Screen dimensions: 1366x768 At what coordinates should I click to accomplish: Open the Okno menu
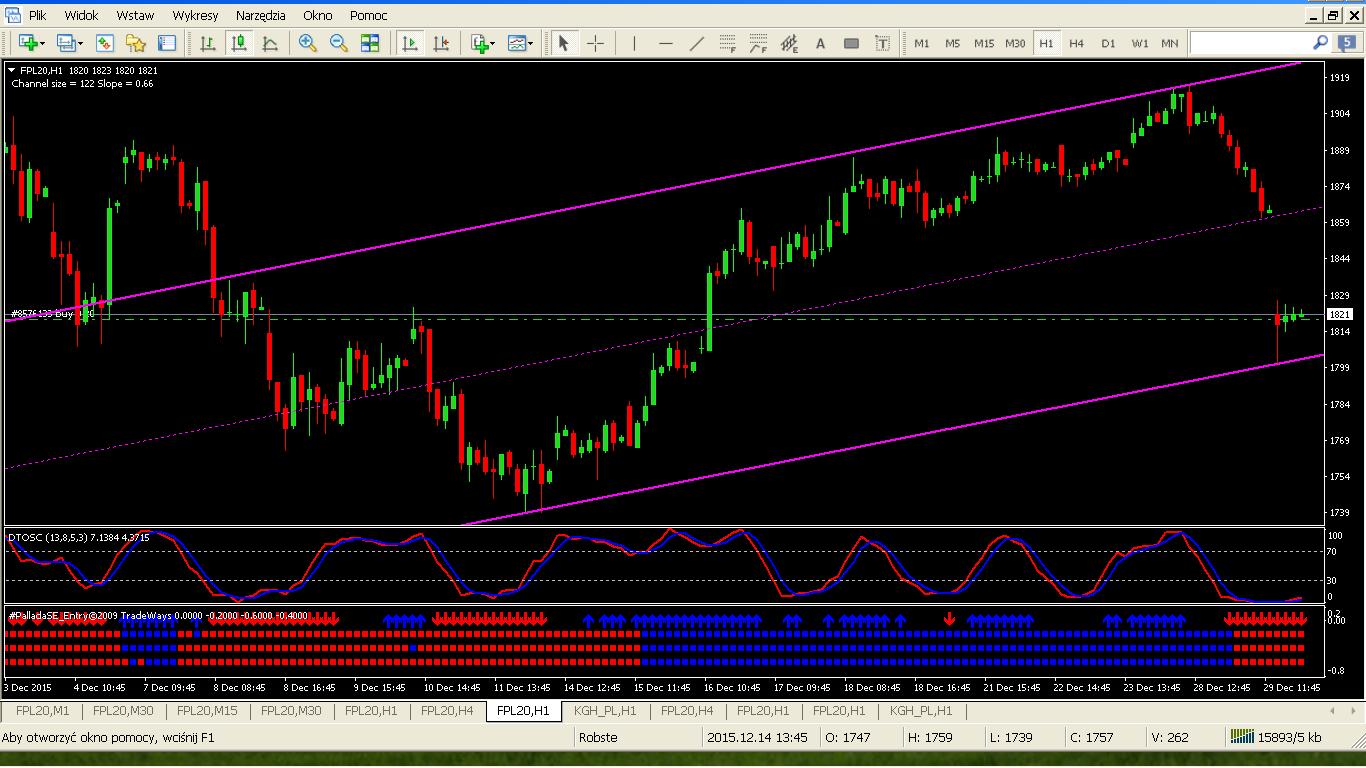[x=318, y=15]
